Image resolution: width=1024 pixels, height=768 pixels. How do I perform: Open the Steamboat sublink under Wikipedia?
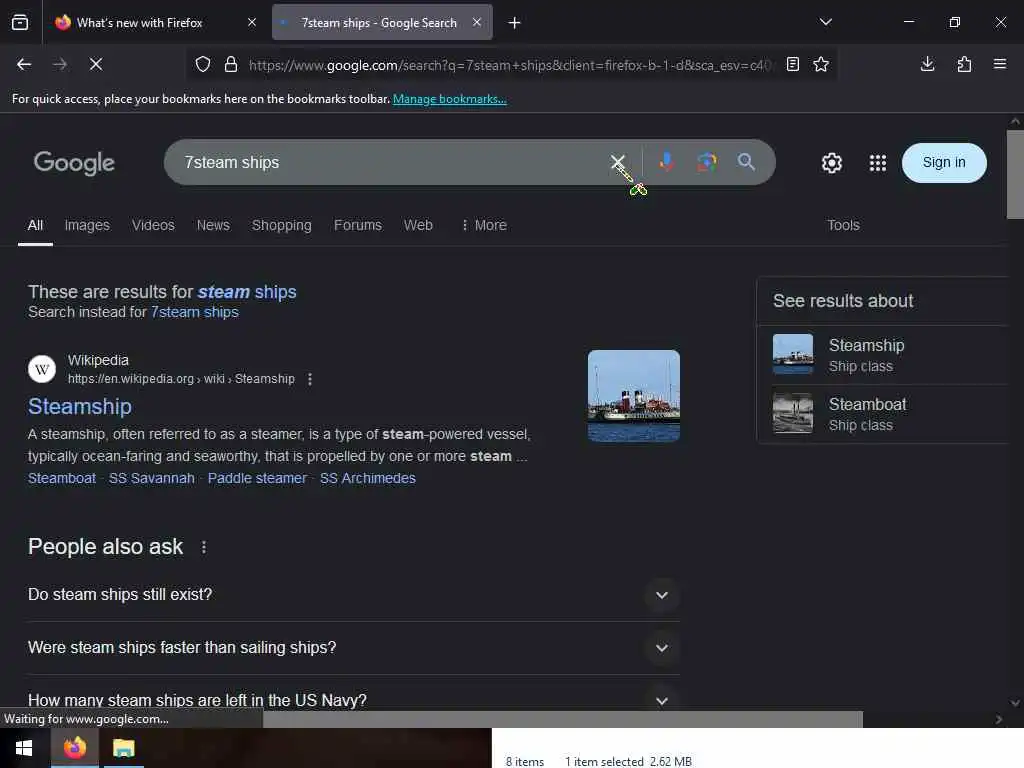pyautogui.click(x=62, y=478)
